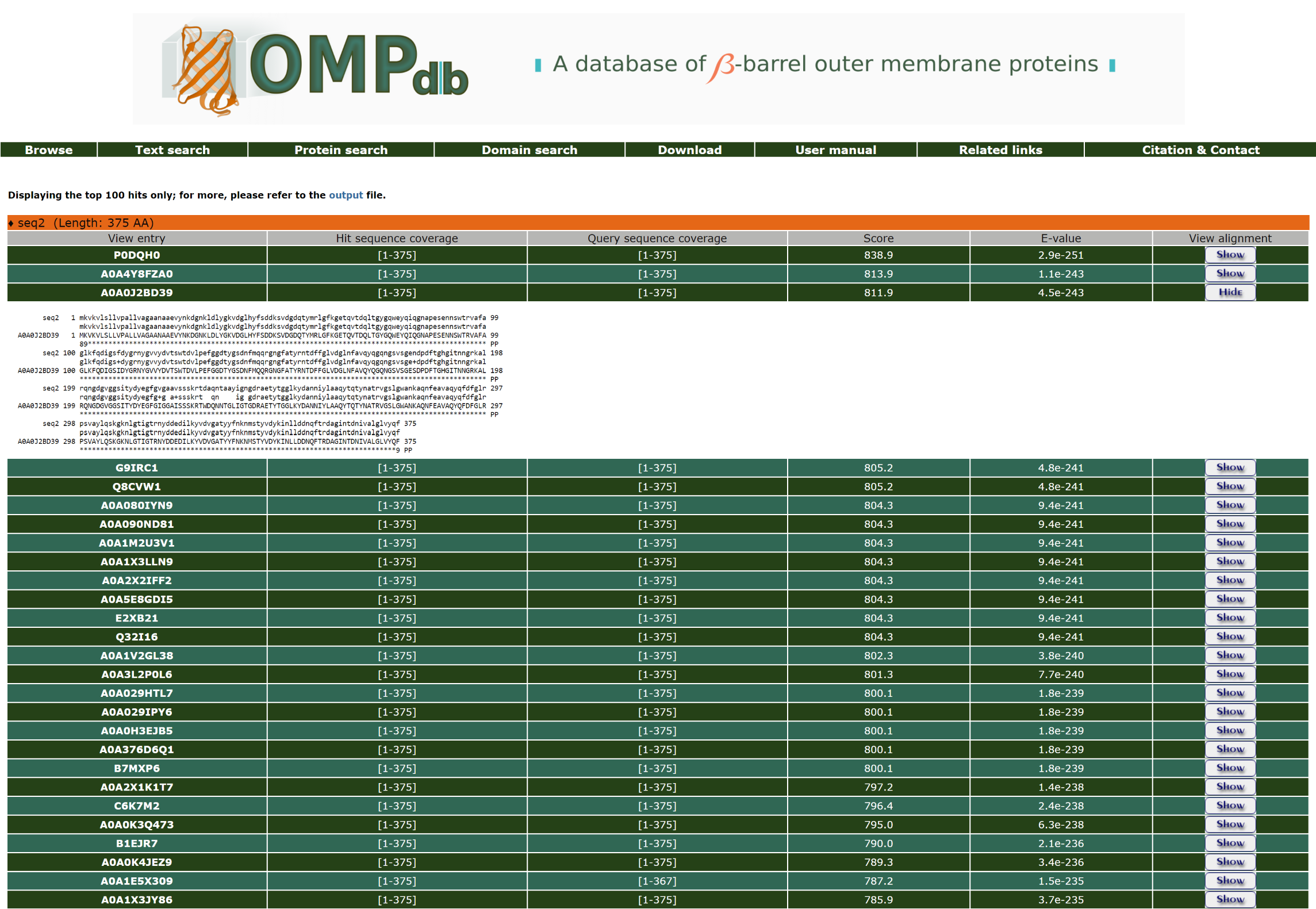Show alignment for B1EJR7
Screen dimensions: 1316x909
point(1230,843)
